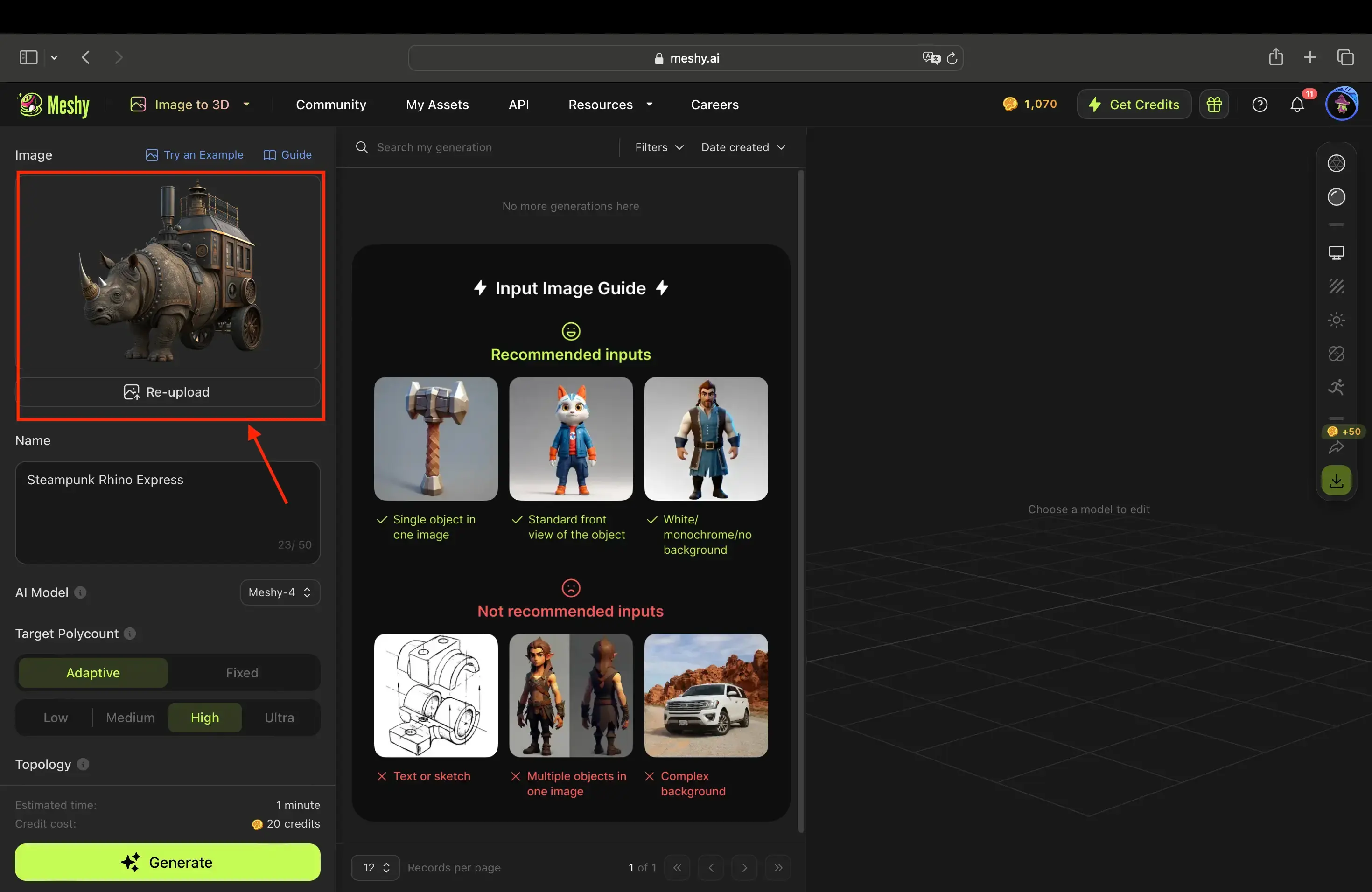Click the Try an Example link
Image resolution: width=1372 pixels, height=892 pixels.
(195, 155)
